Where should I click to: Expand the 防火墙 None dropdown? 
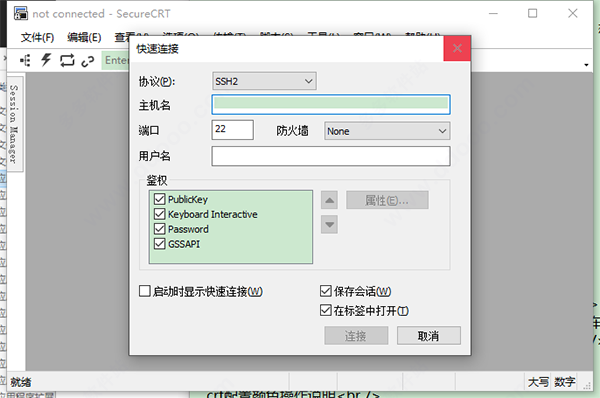click(387, 131)
